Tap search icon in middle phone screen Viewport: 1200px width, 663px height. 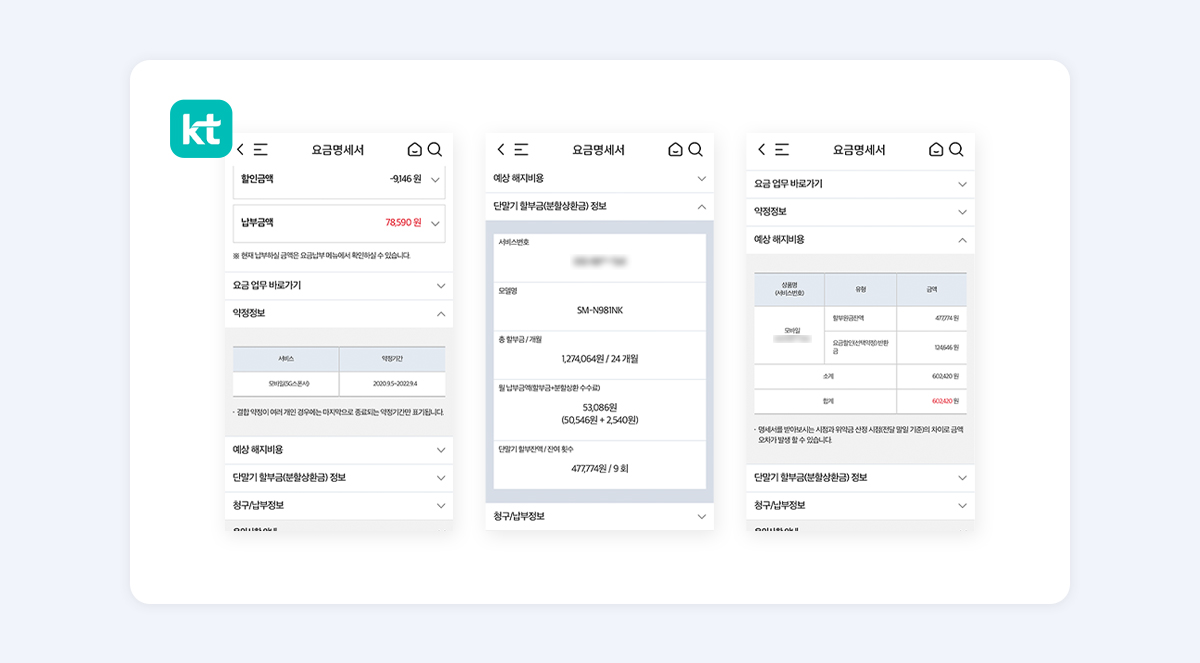(x=696, y=150)
